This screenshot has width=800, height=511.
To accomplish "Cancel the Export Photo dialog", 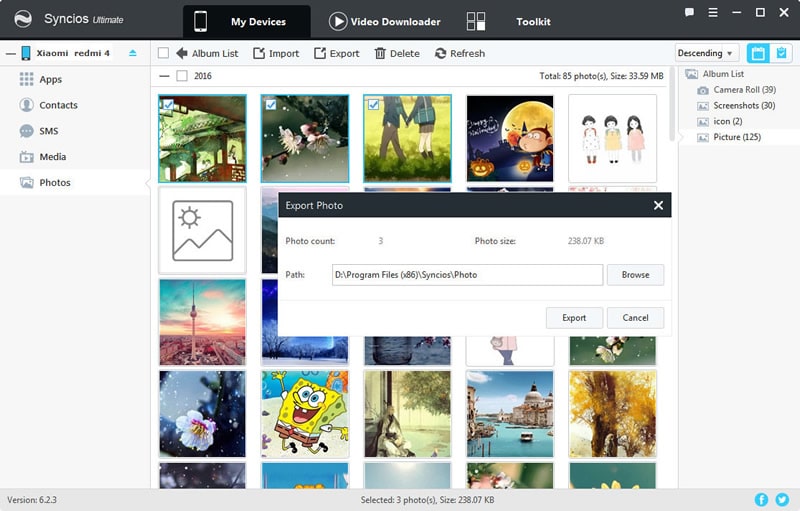I will (x=635, y=318).
